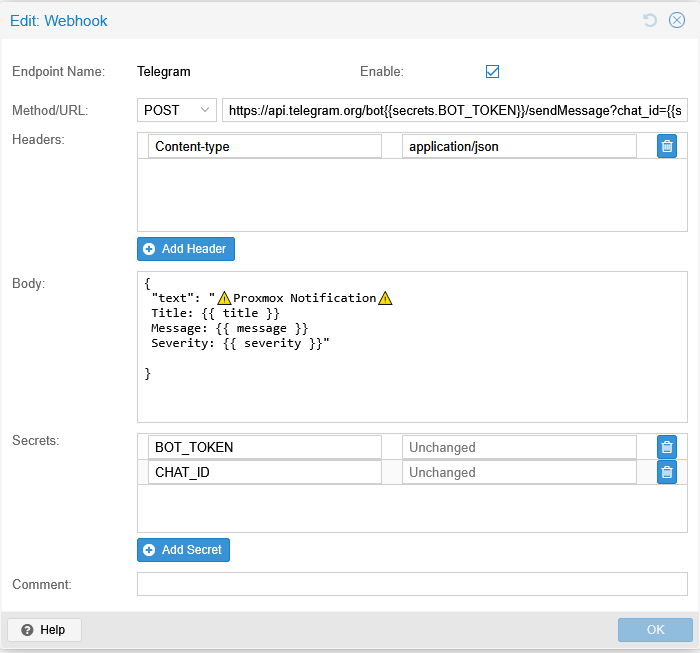Delete the Content-type header row
The image size is (700, 653).
click(667, 147)
